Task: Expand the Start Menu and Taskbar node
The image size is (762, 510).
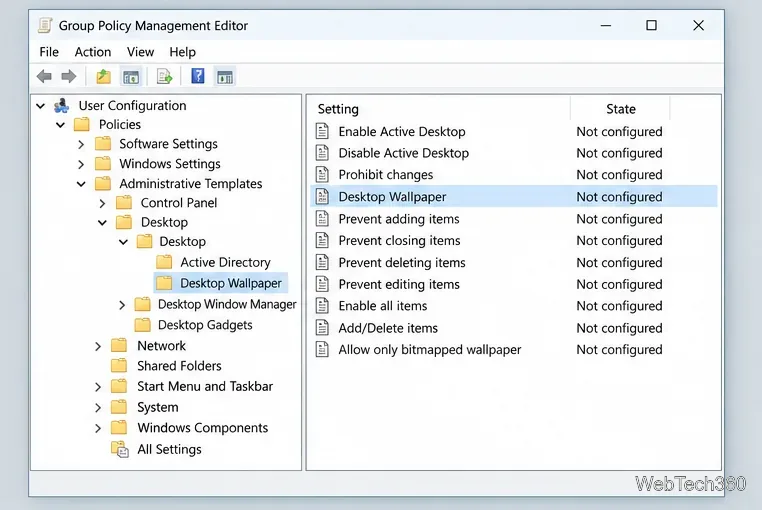Action: coord(98,387)
